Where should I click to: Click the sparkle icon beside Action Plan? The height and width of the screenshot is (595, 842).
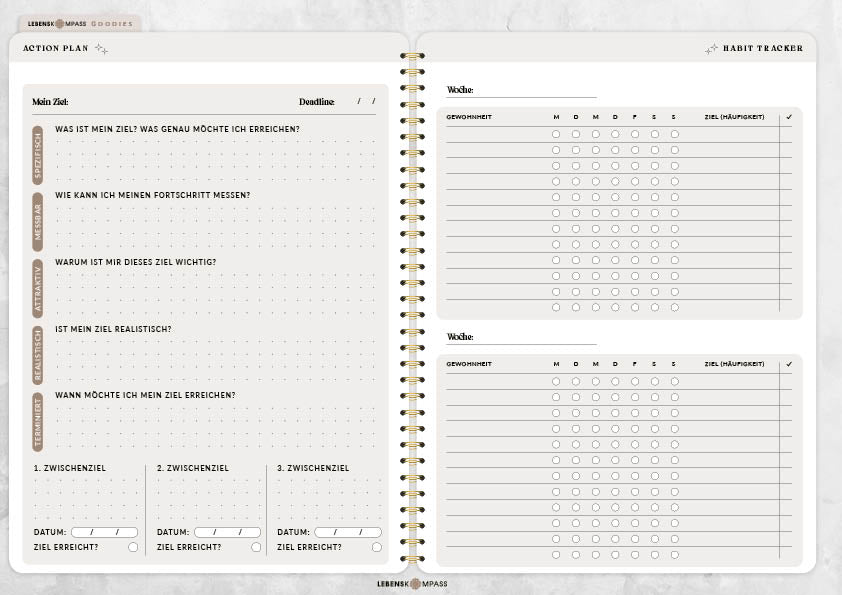tap(101, 49)
